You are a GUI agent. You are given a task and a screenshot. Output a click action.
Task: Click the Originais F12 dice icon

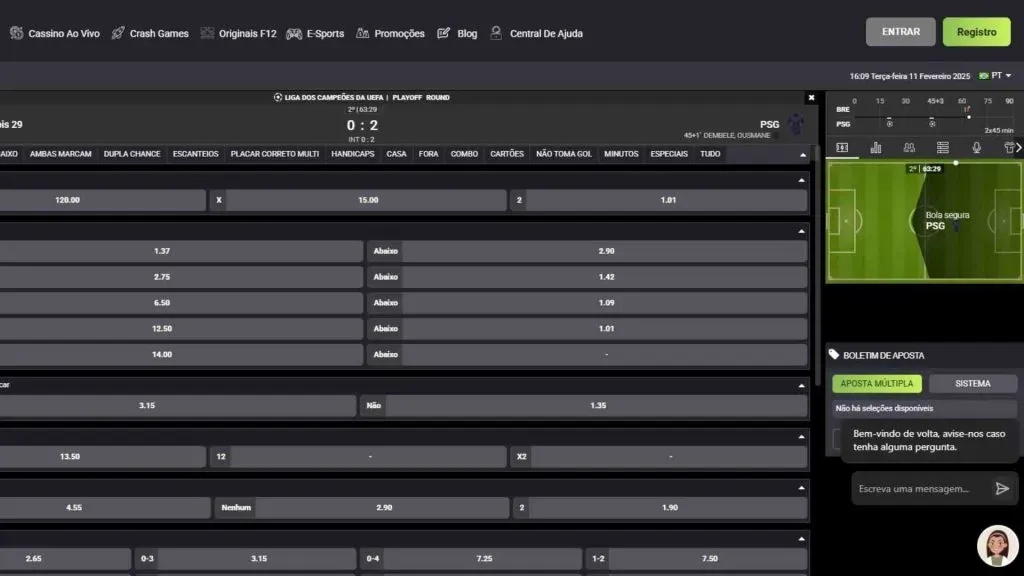point(206,32)
